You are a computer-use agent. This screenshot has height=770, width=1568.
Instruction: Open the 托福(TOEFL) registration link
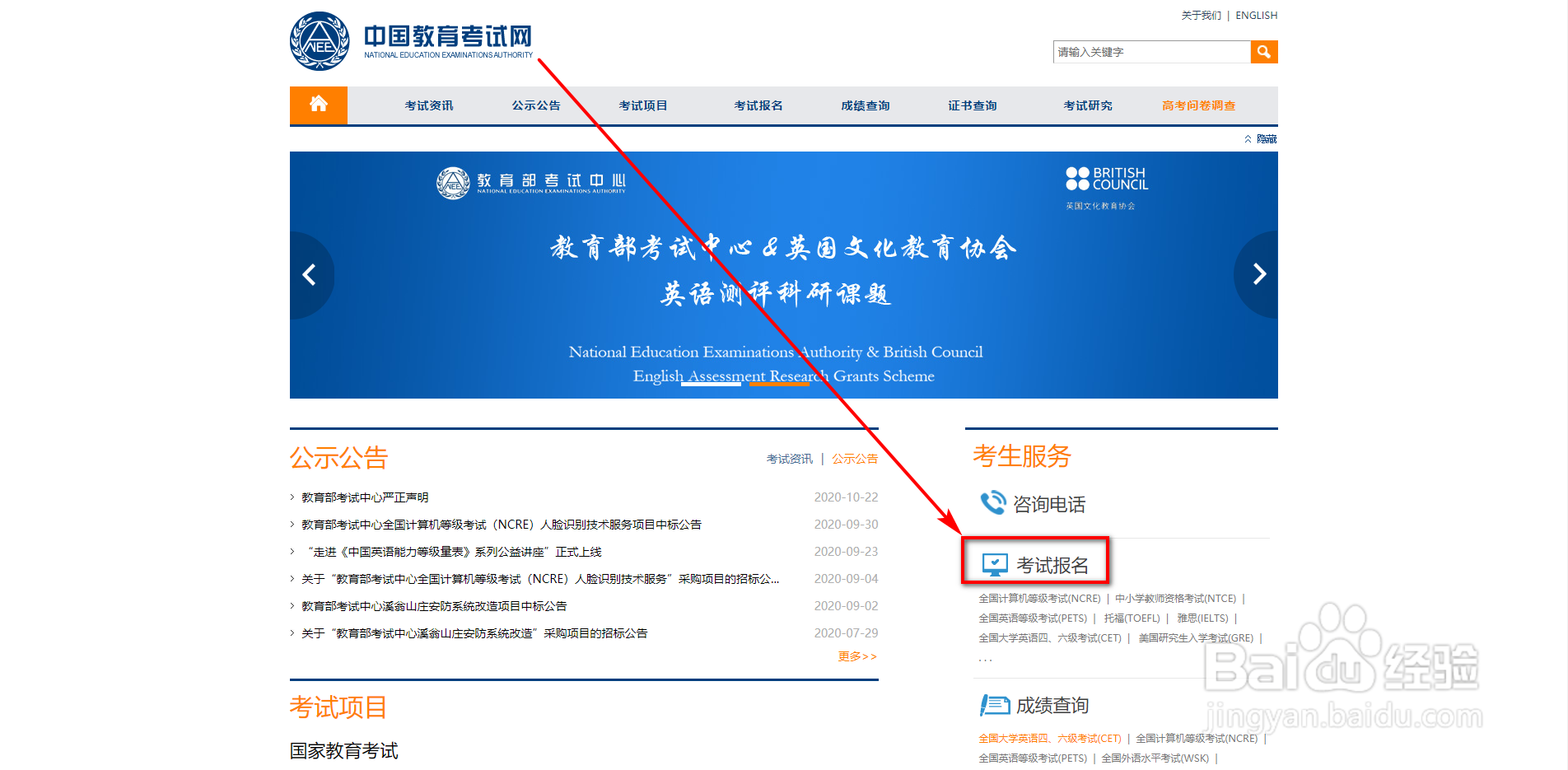[x=1132, y=618]
